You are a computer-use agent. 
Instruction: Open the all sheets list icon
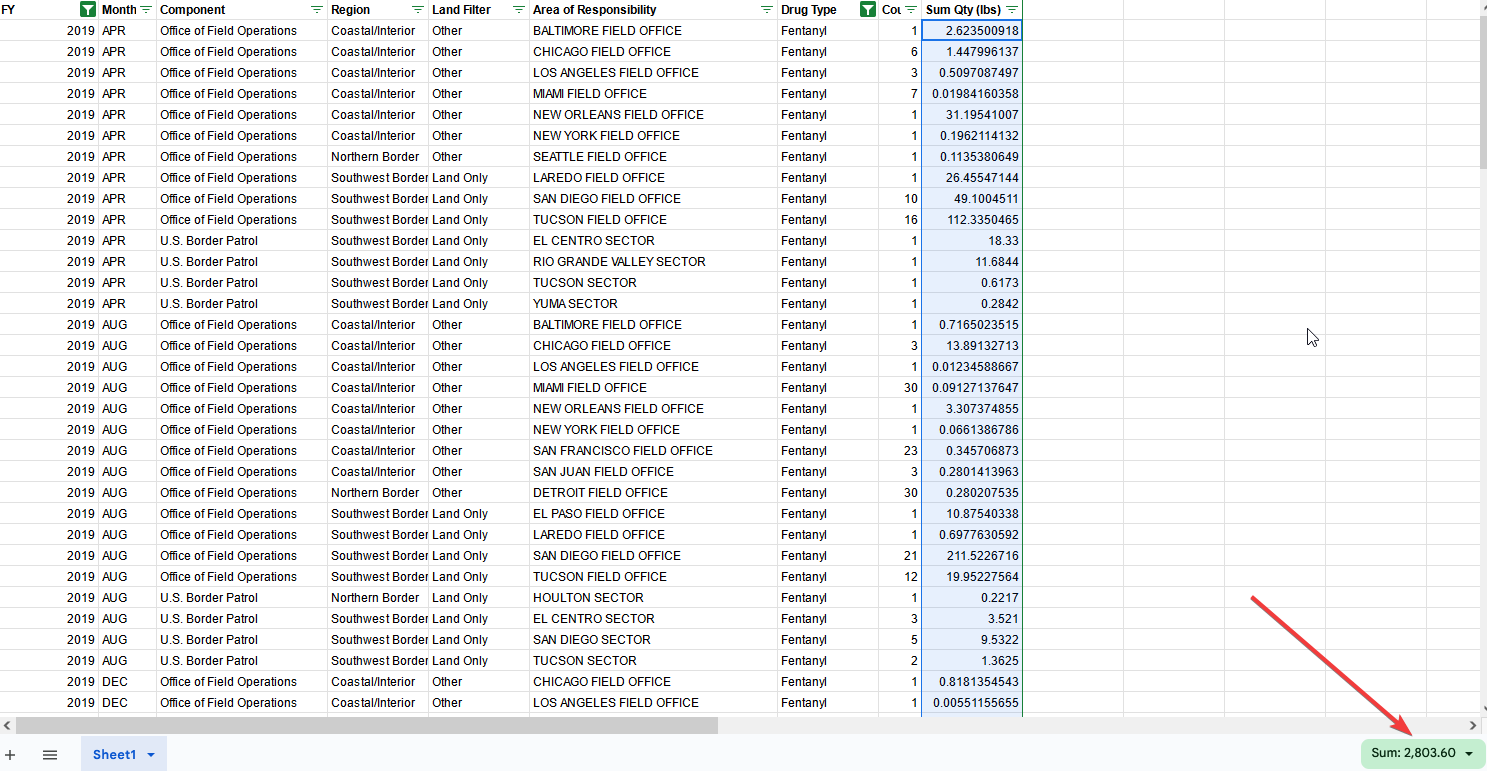click(x=50, y=755)
